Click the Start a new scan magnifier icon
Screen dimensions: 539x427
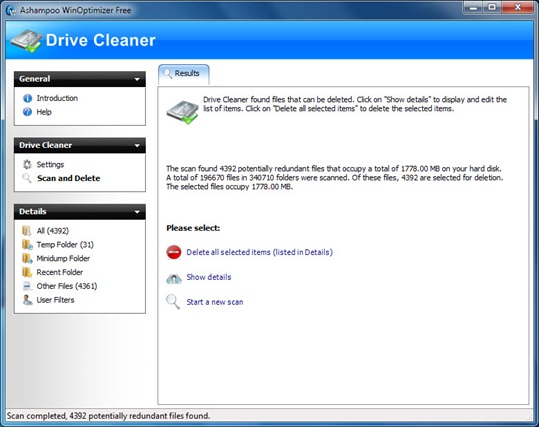tap(173, 302)
